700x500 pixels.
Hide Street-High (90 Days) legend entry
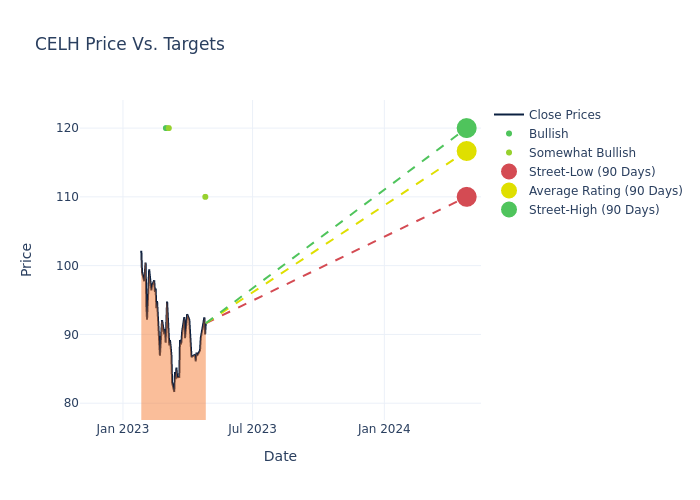point(593,210)
